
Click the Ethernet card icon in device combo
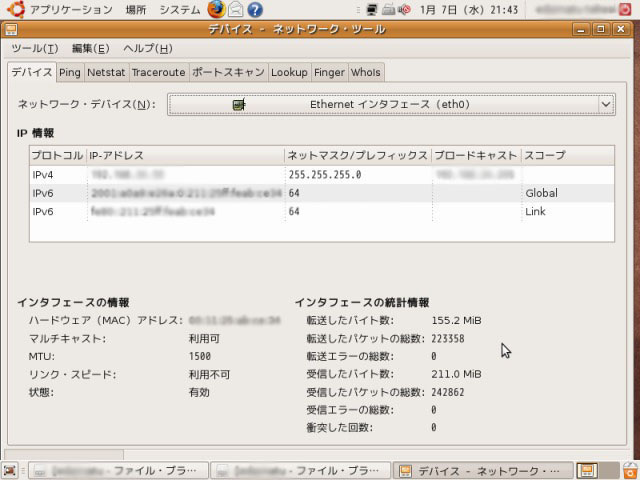tap(239, 104)
